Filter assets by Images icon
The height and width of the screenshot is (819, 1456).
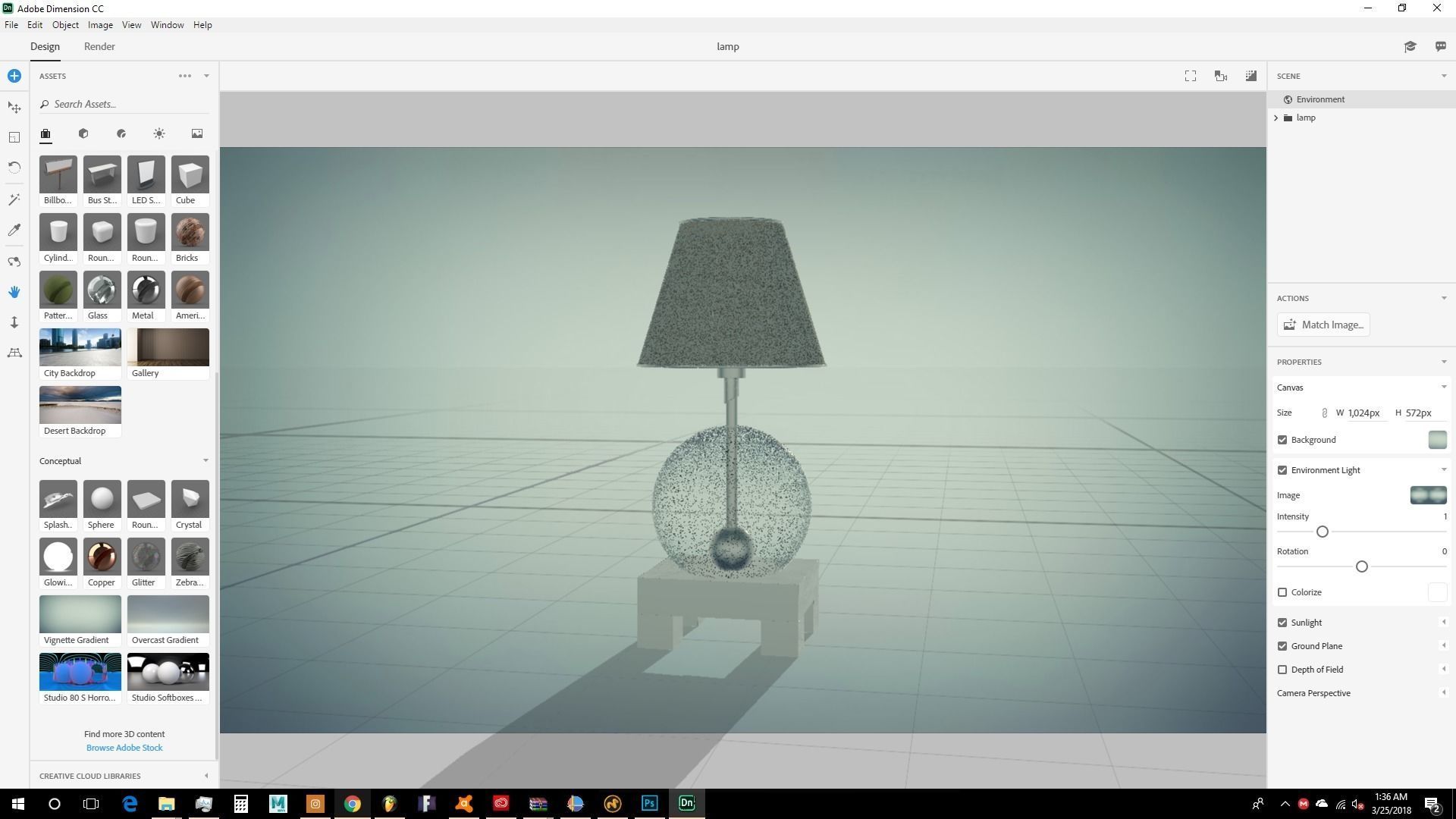point(197,133)
